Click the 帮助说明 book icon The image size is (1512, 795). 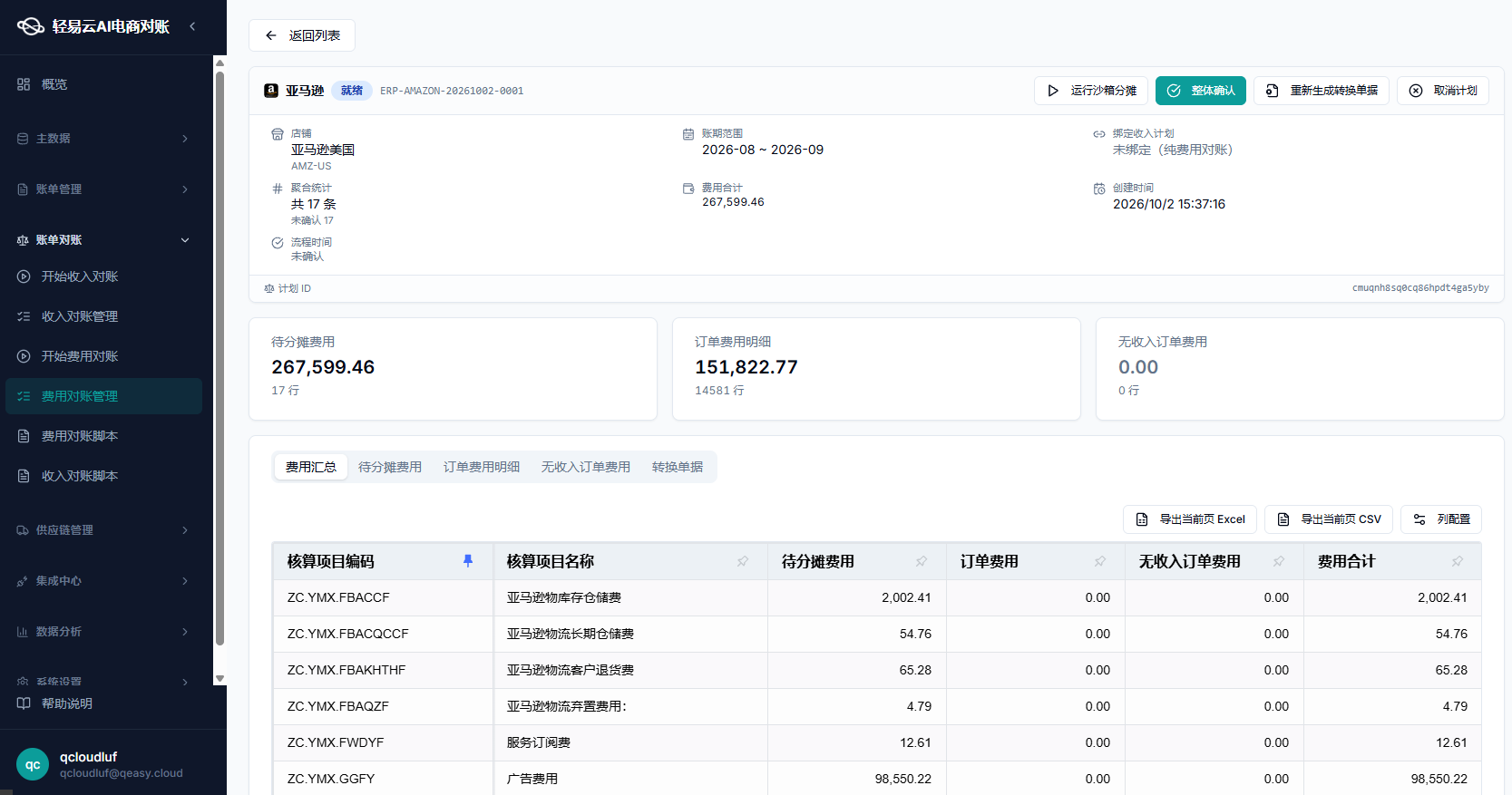[24, 703]
